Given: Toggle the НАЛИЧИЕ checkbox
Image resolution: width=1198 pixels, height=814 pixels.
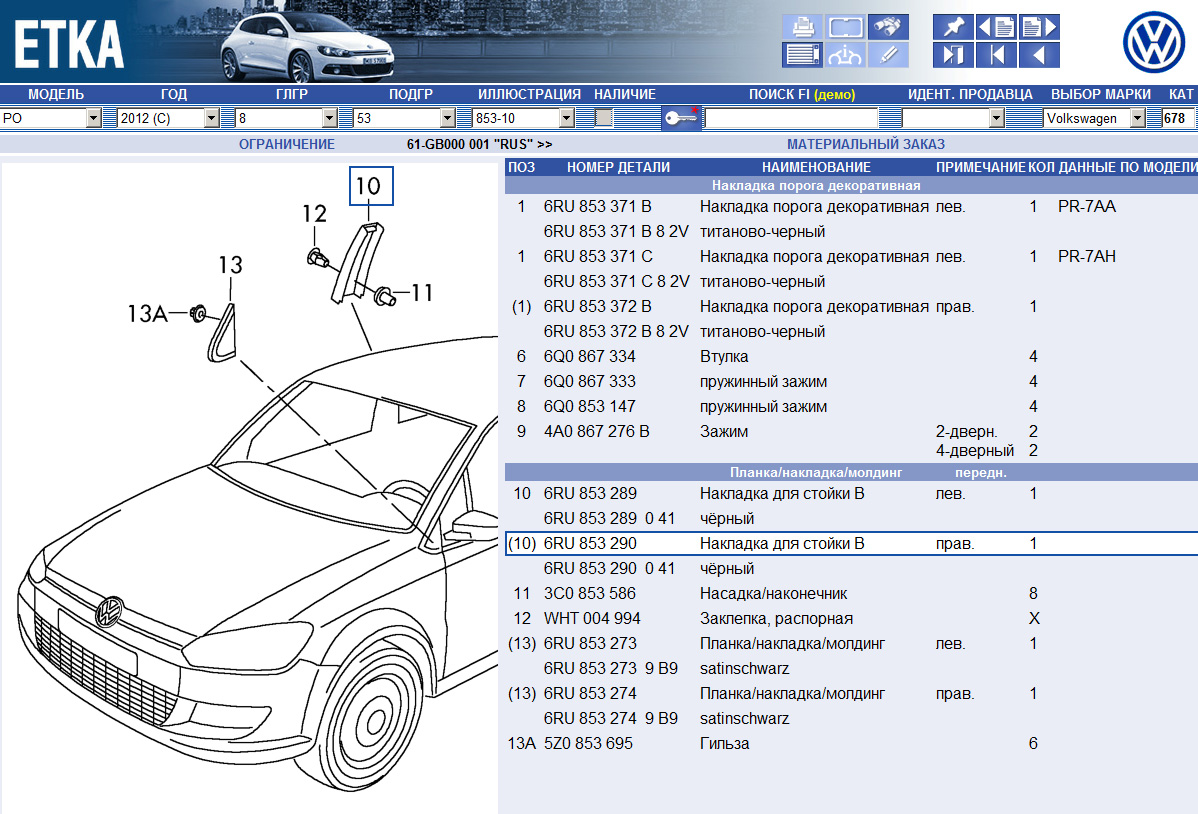Looking at the screenshot, I should point(603,118).
